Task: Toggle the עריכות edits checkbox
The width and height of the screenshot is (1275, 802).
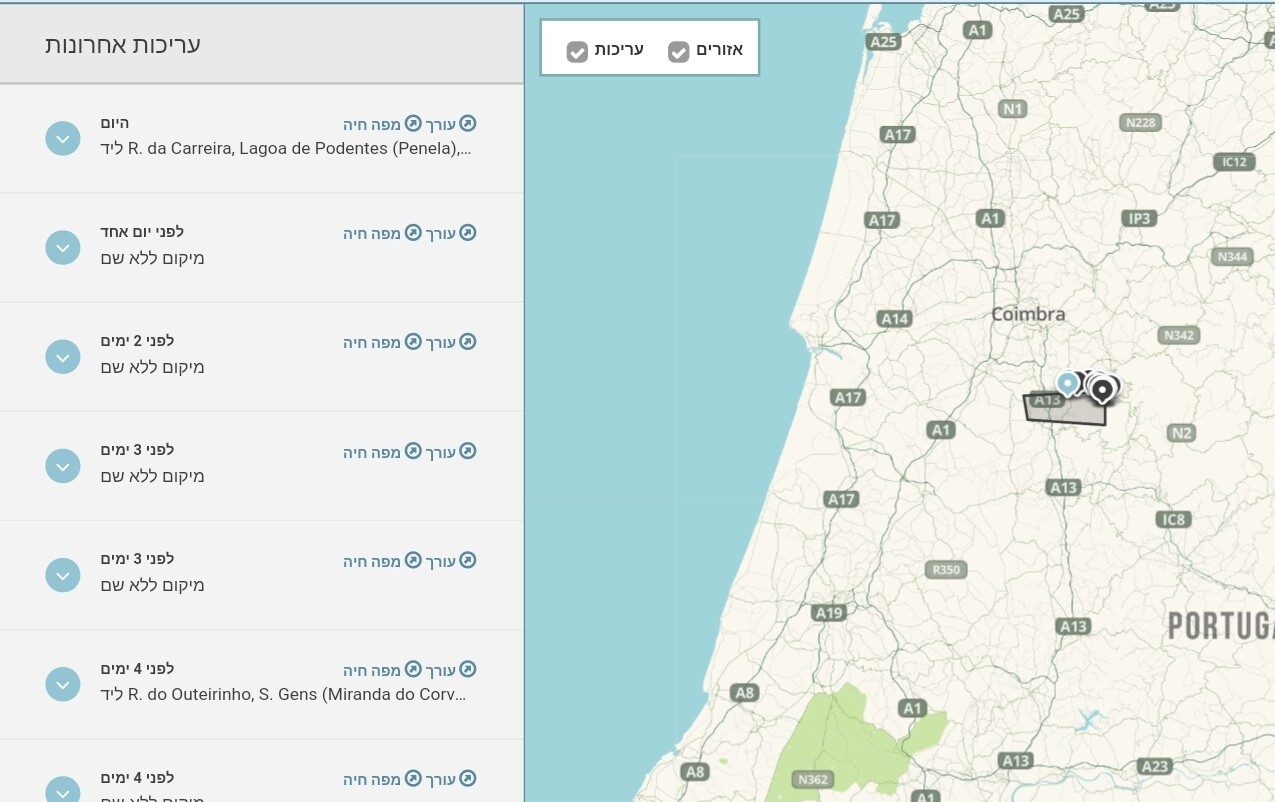Action: pyautogui.click(x=577, y=51)
